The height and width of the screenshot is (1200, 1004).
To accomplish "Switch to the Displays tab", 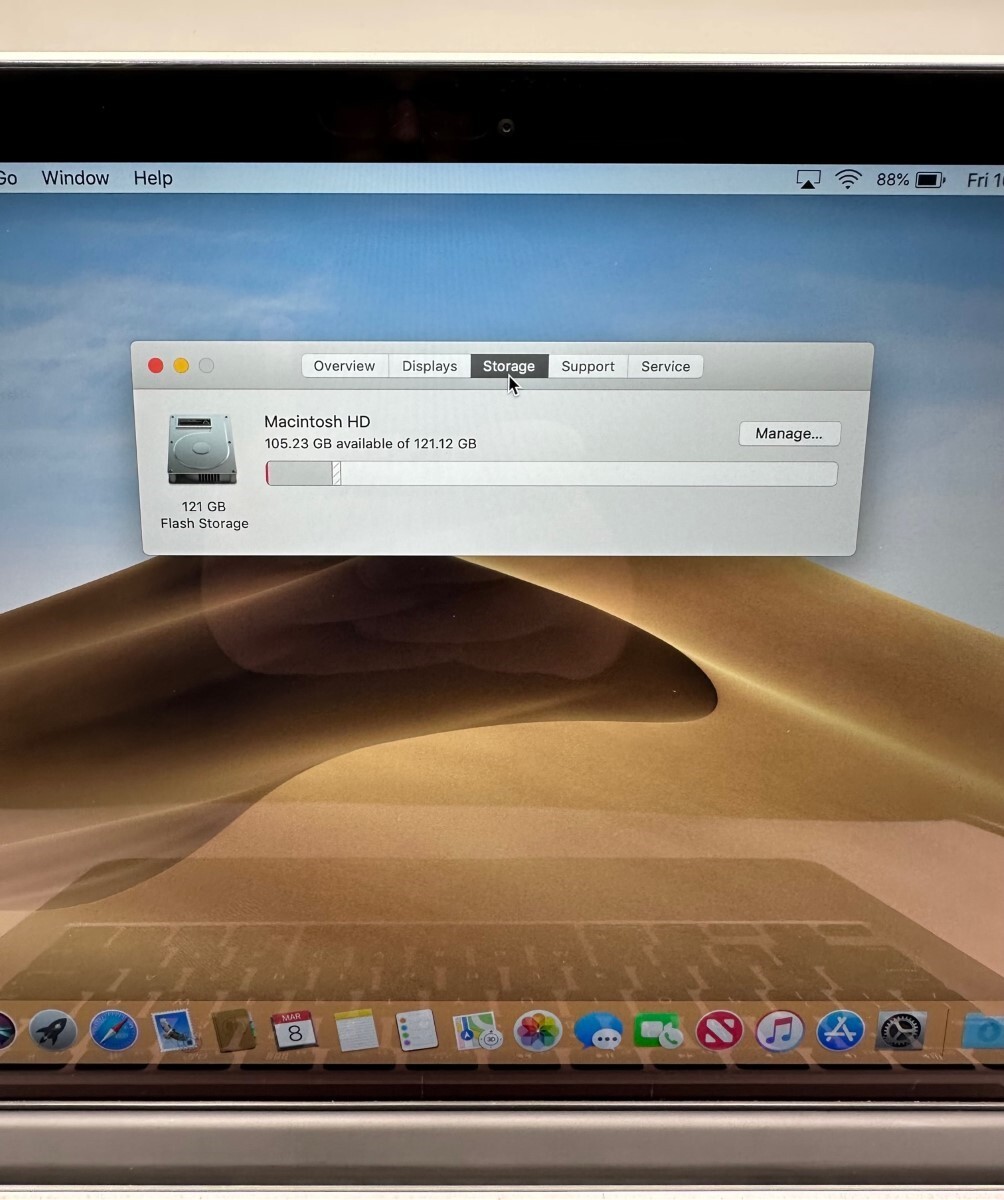I will [x=430, y=366].
